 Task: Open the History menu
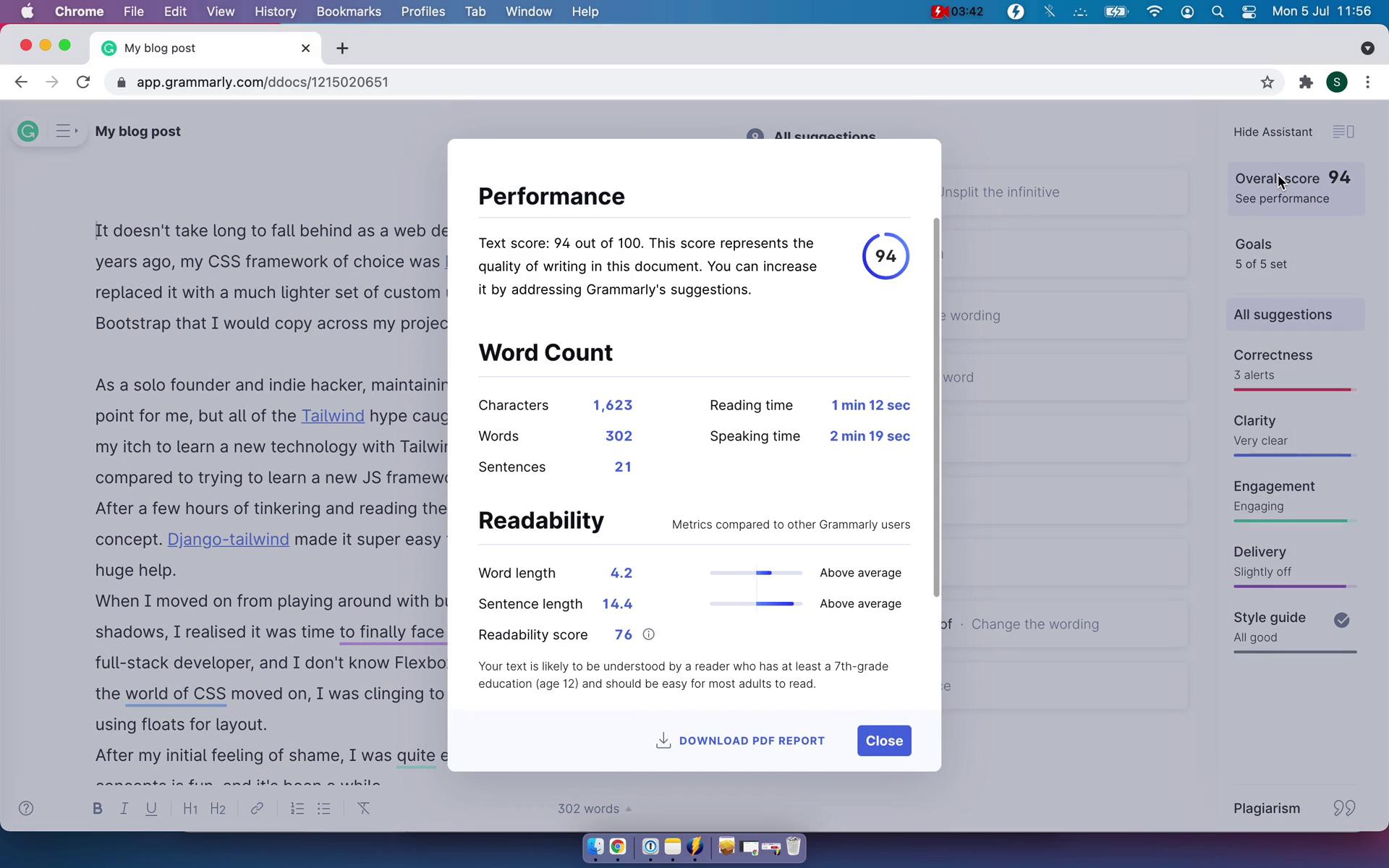(x=276, y=12)
